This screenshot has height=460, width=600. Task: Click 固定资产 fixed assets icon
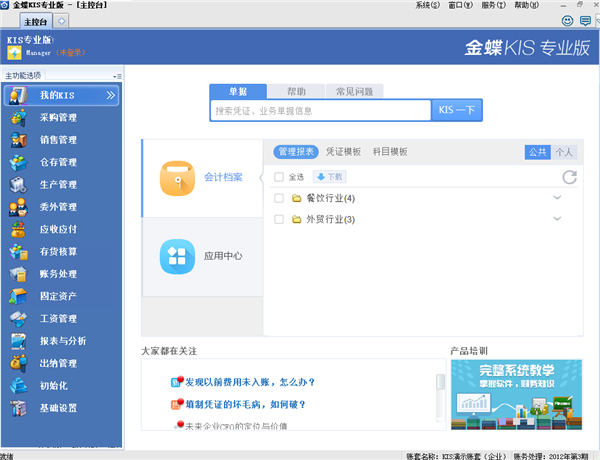click(17, 296)
